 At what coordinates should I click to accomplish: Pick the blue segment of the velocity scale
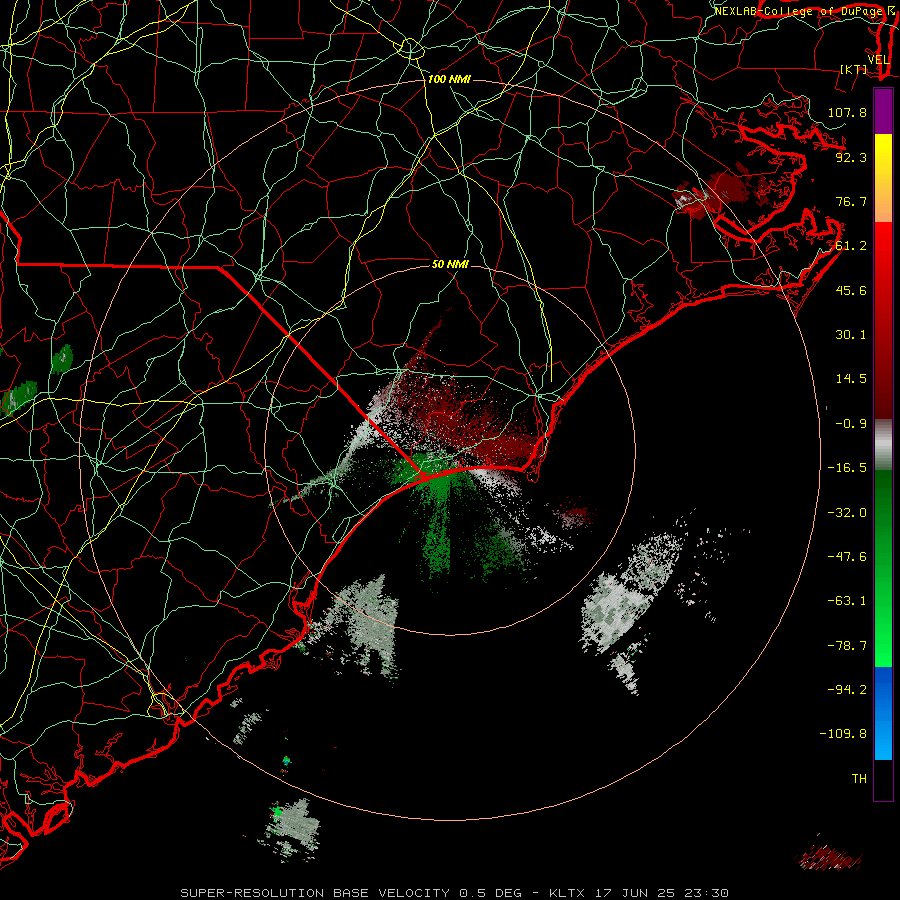tap(883, 713)
